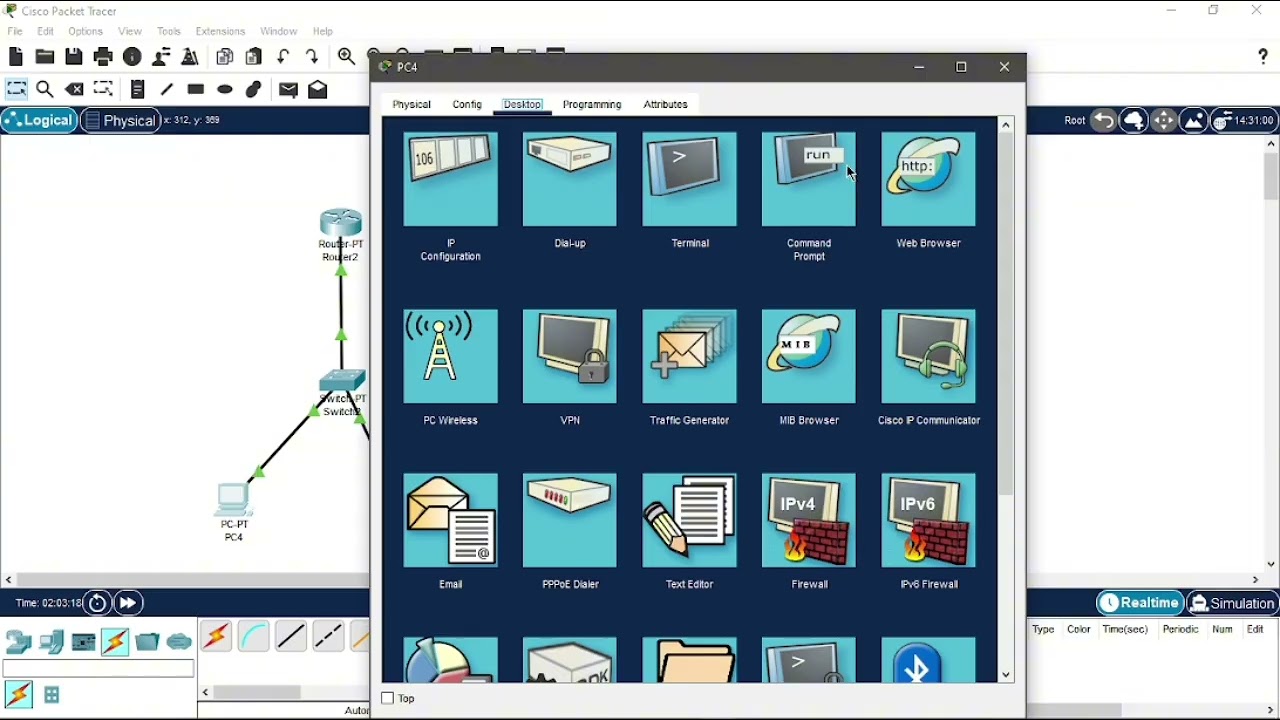
Task: Open IP Configuration on PC4 desktop
Action: [x=450, y=180]
